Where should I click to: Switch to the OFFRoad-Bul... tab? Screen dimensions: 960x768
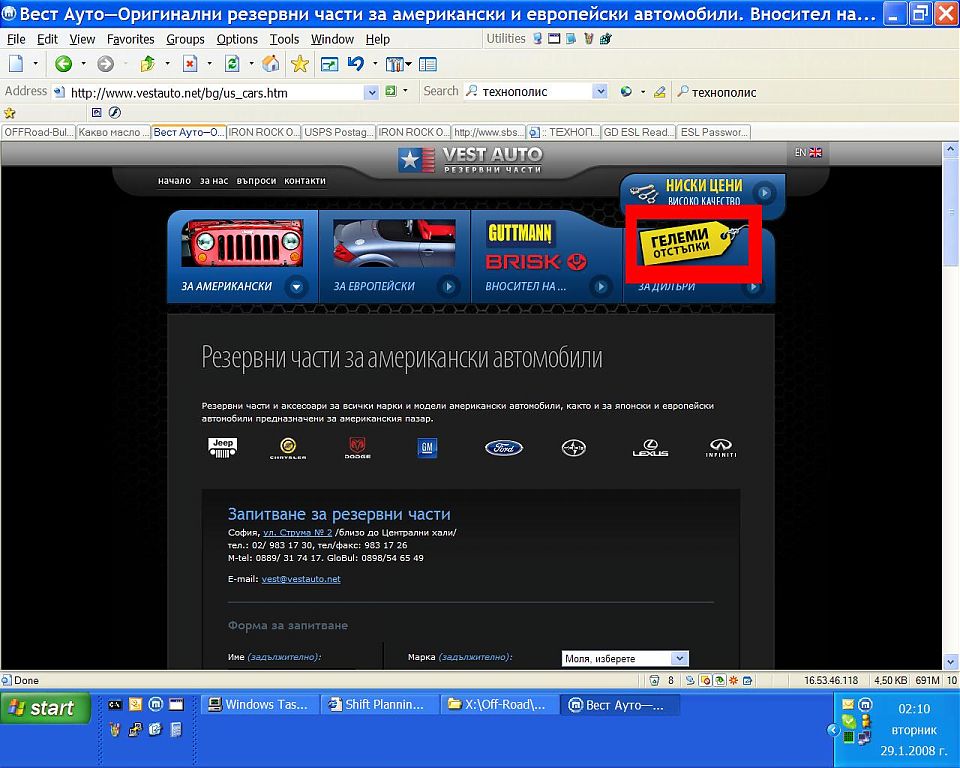39,132
